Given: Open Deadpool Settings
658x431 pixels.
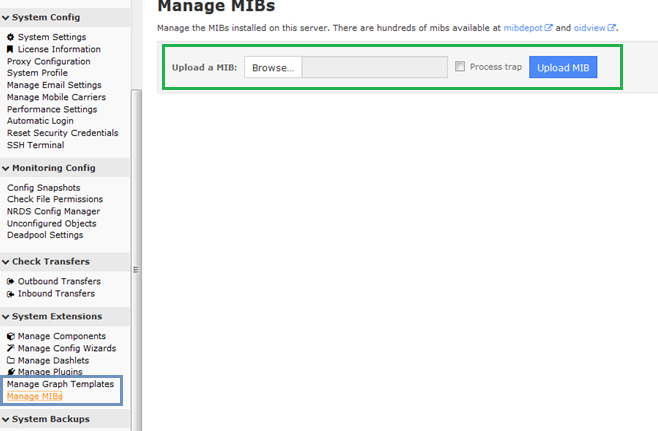Looking at the screenshot, I should 45,235.
